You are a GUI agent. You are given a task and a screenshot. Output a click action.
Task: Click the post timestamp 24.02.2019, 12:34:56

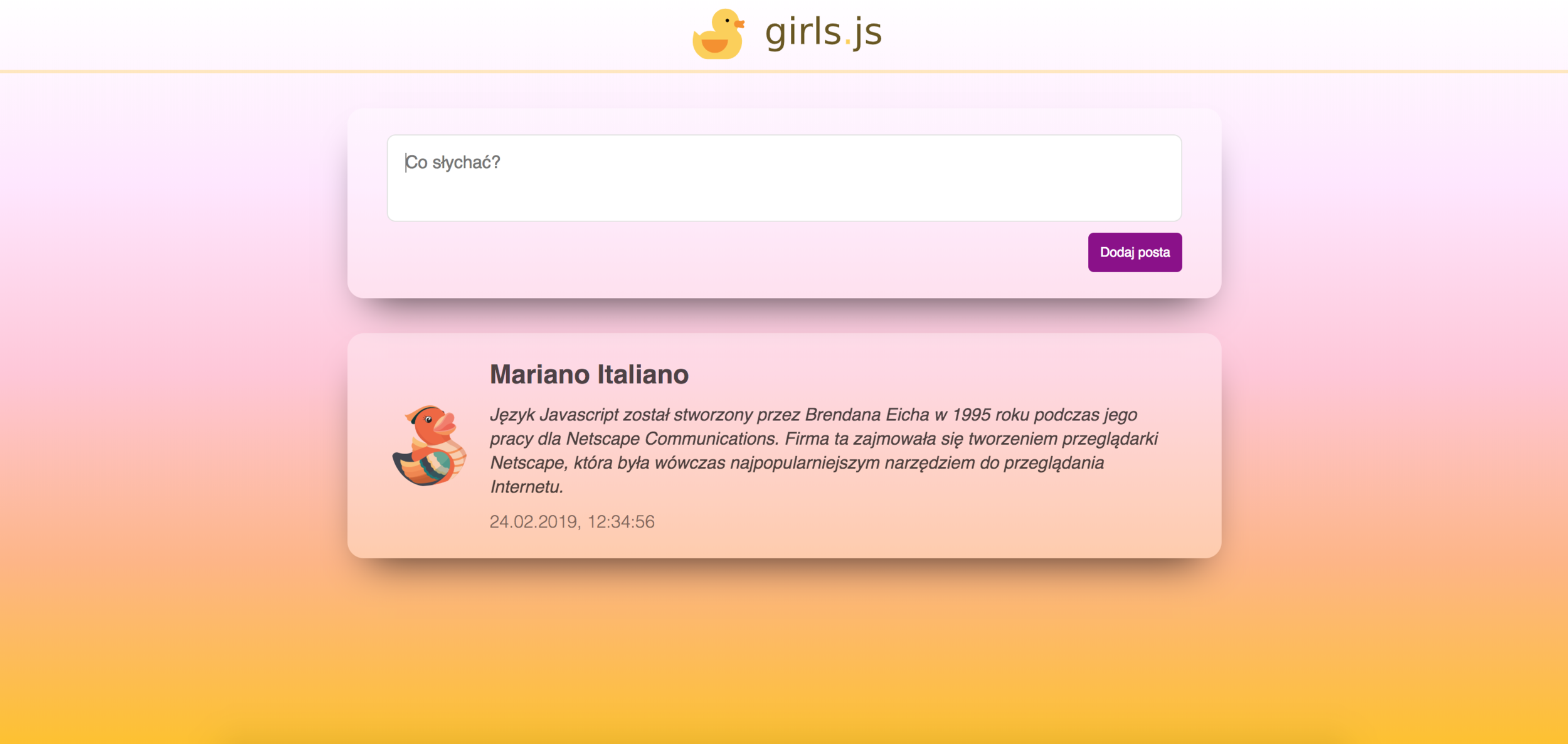click(572, 522)
